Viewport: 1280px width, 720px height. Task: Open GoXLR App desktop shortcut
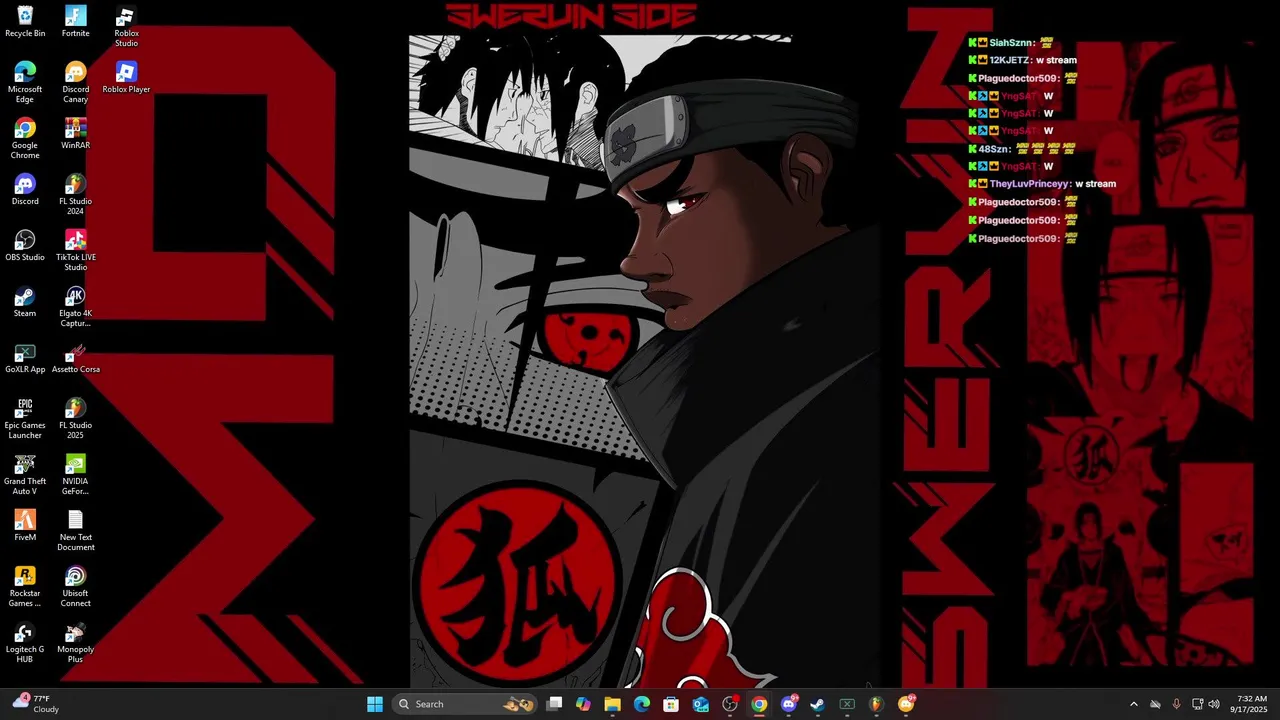pos(25,358)
